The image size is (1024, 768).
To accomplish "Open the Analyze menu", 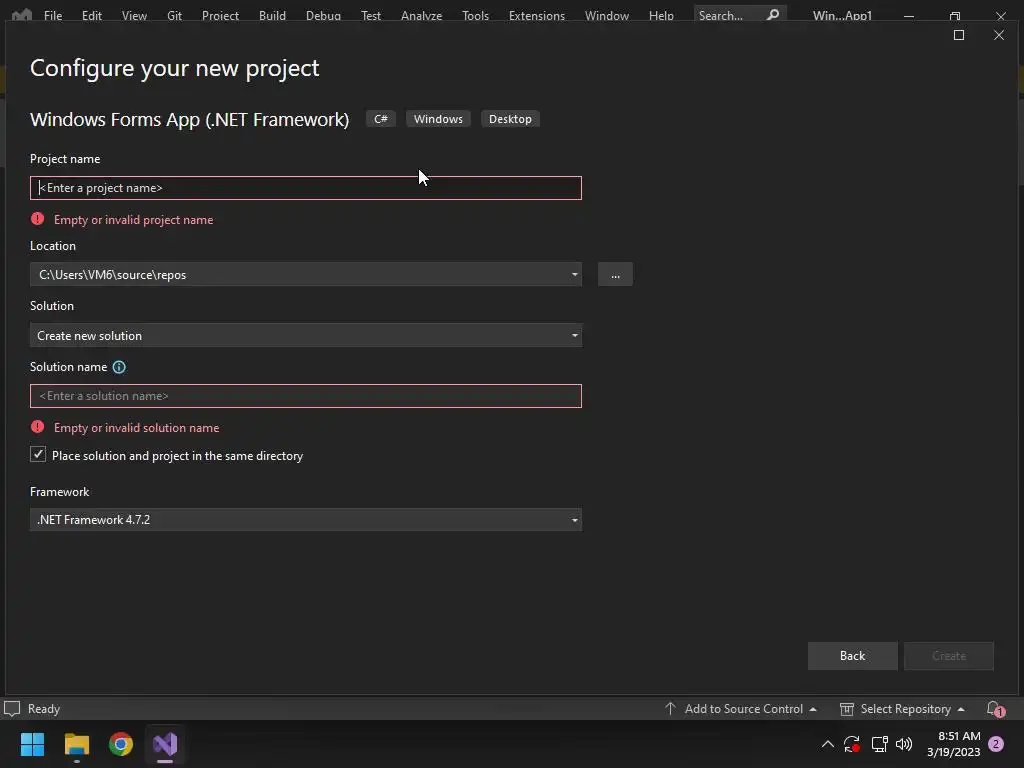I will 421,15.
